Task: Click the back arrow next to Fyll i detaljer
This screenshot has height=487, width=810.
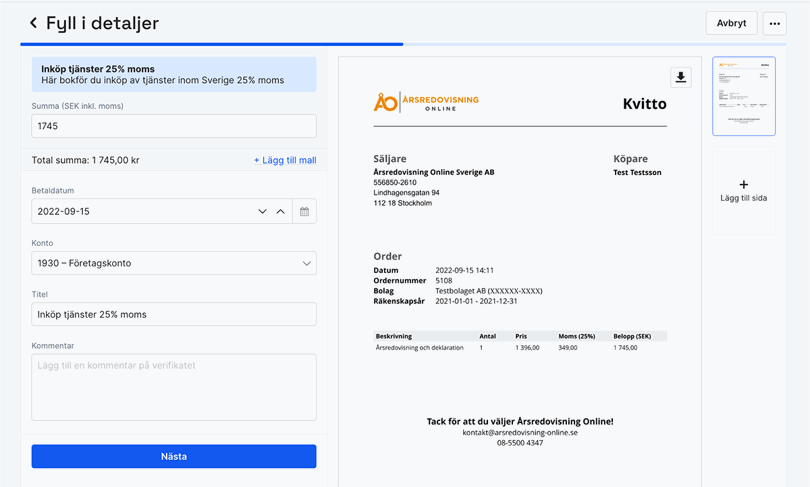Action: (33, 23)
